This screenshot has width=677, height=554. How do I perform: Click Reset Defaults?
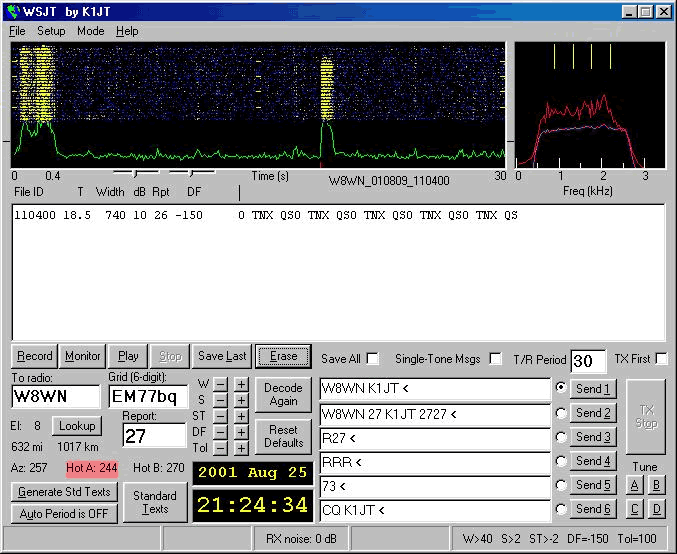click(283, 436)
